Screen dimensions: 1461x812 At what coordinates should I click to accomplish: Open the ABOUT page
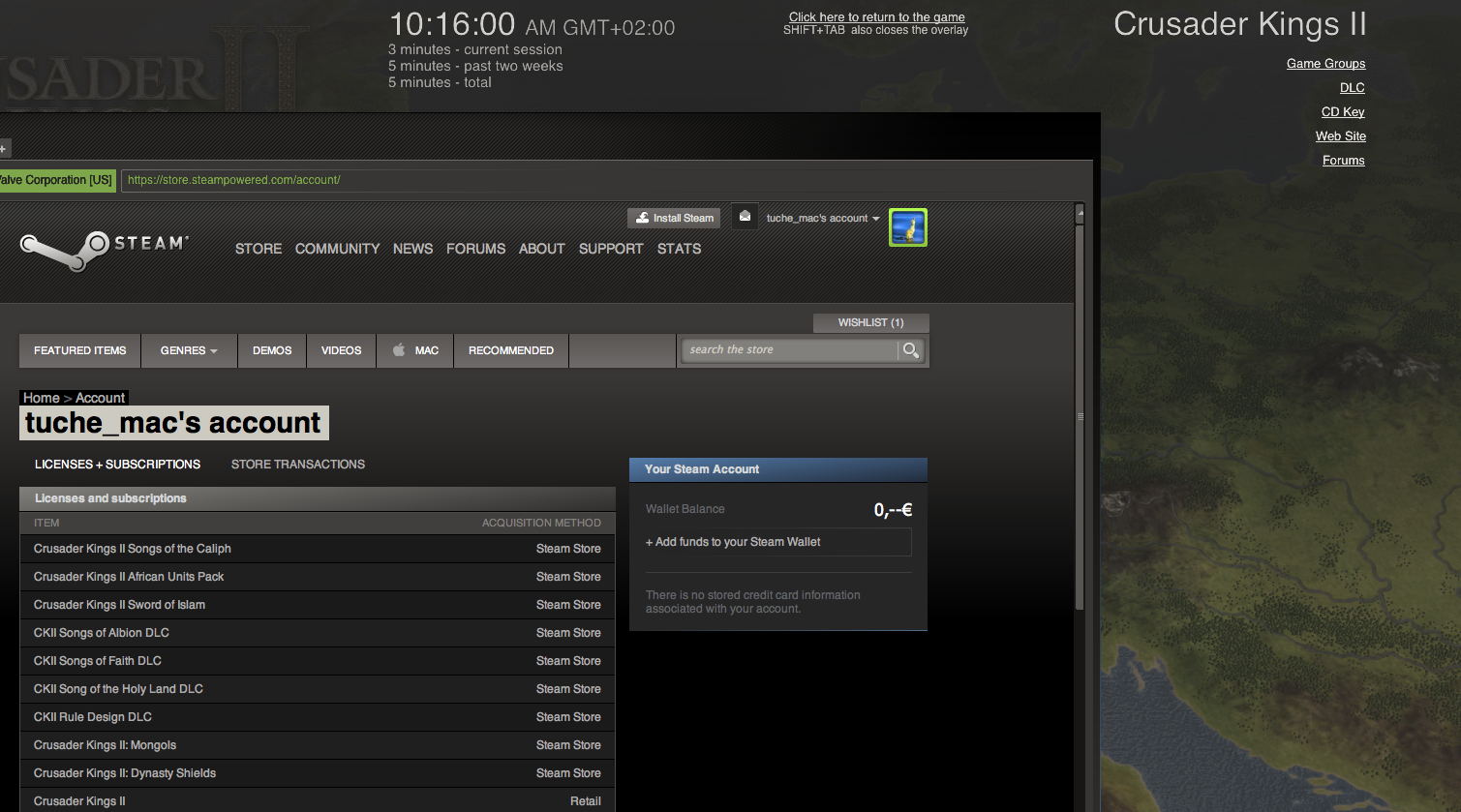coord(541,249)
